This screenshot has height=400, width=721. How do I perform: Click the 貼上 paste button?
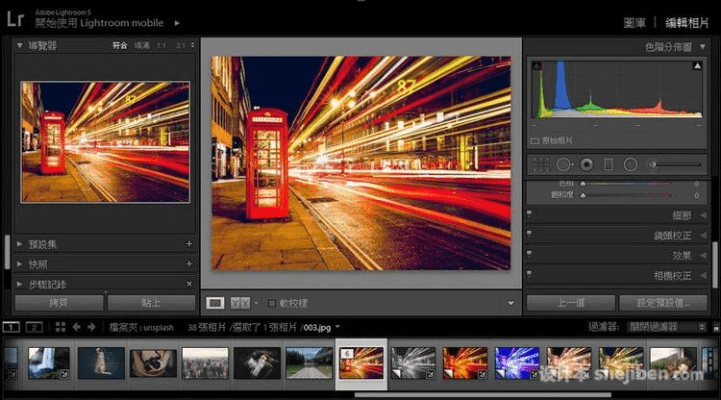[x=151, y=303]
